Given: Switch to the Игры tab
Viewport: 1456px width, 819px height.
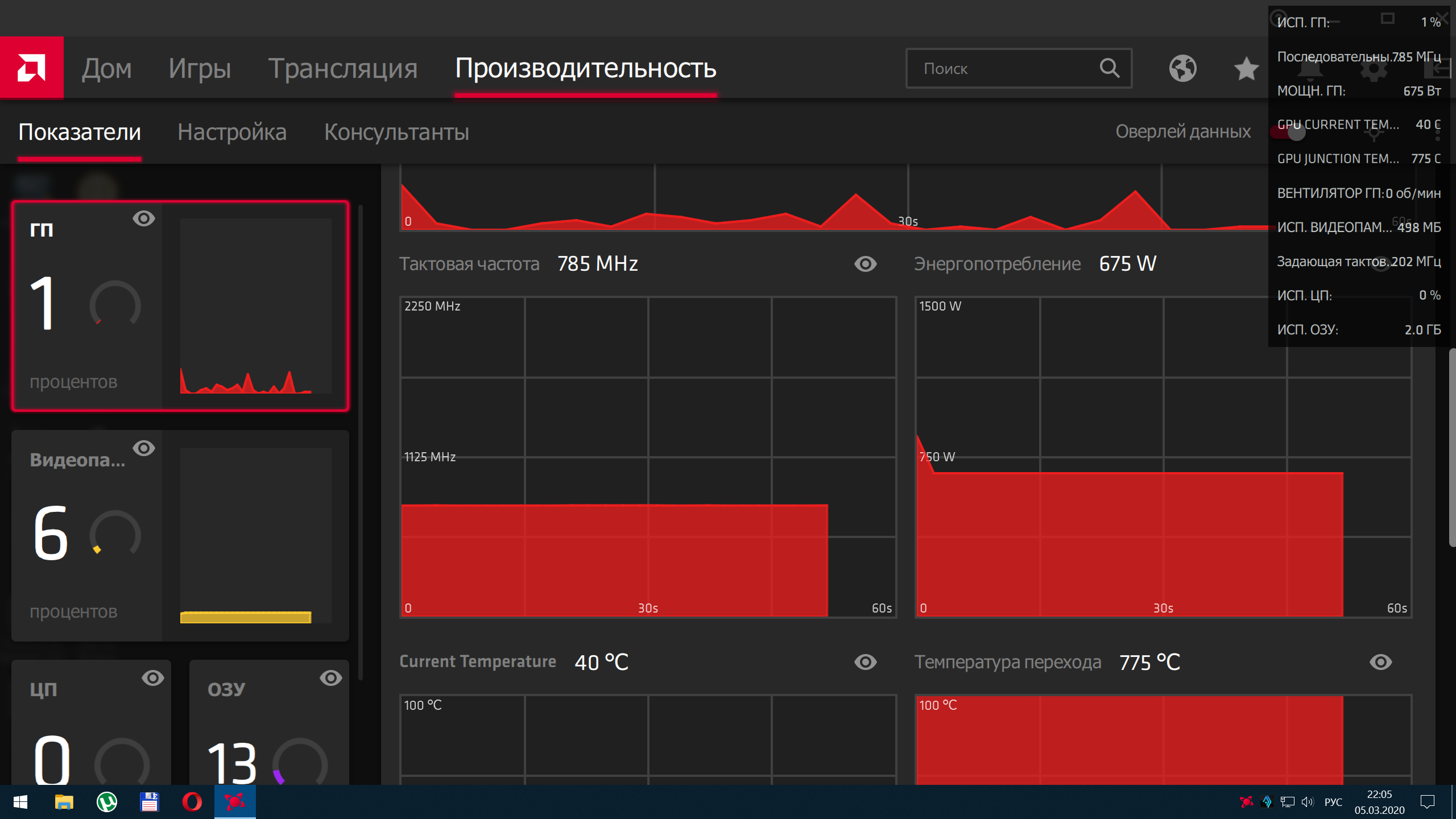Looking at the screenshot, I should point(200,69).
